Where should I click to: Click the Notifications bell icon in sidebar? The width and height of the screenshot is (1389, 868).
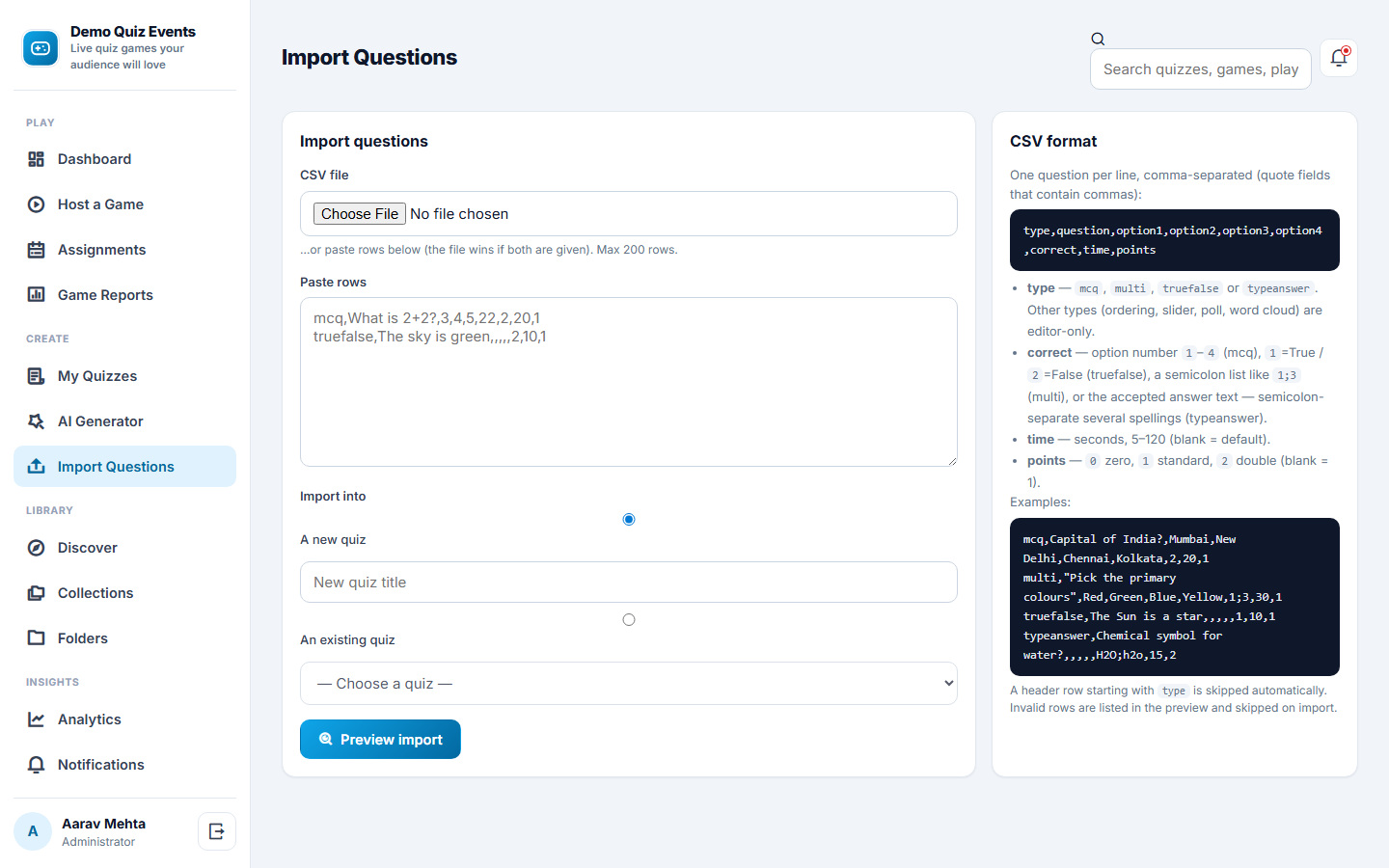pyautogui.click(x=37, y=765)
